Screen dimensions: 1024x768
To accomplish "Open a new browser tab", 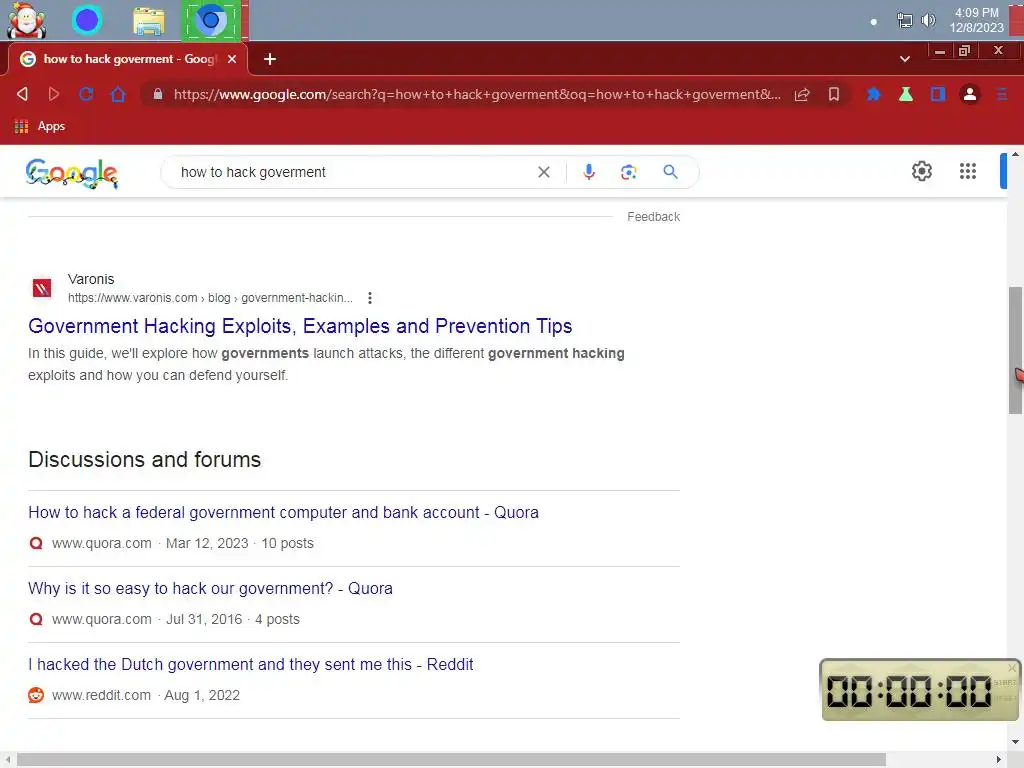I will 270,59.
